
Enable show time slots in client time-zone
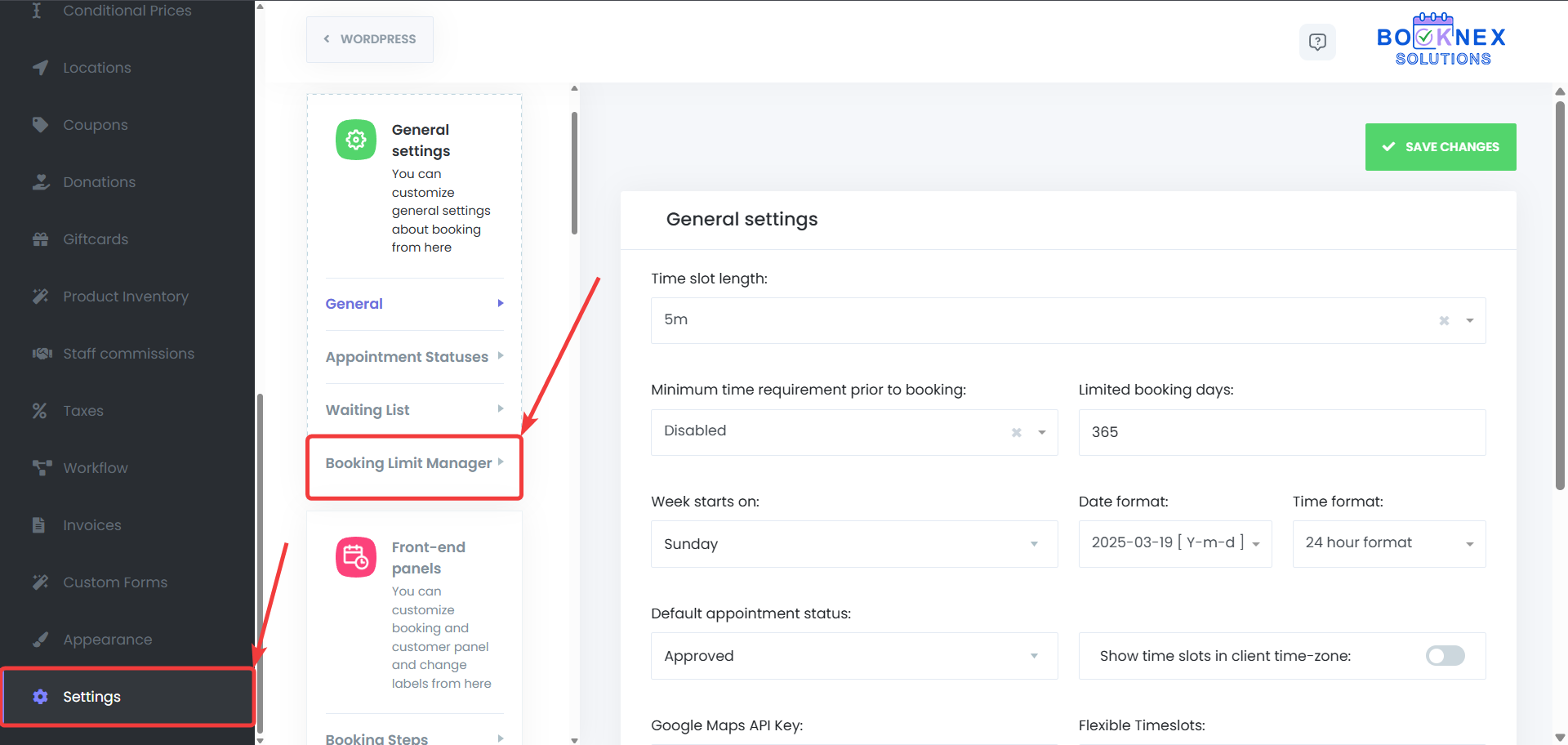click(x=1444, y=656)
